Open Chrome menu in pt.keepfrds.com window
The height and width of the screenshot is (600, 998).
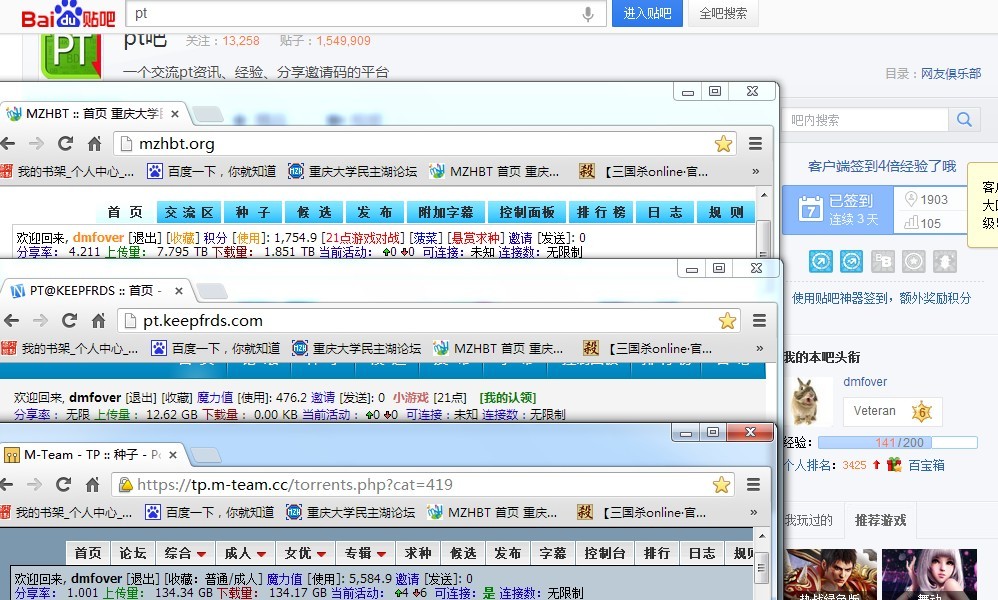(x=759, y=321)
